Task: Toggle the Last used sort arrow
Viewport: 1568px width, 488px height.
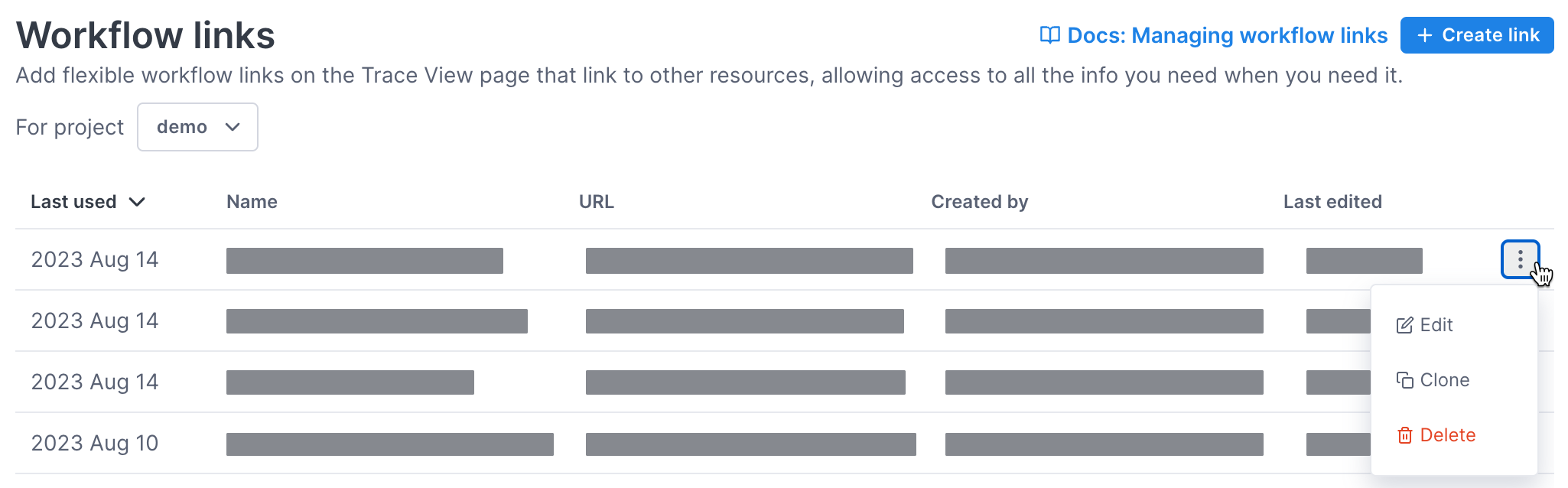Action: point(137,202)
